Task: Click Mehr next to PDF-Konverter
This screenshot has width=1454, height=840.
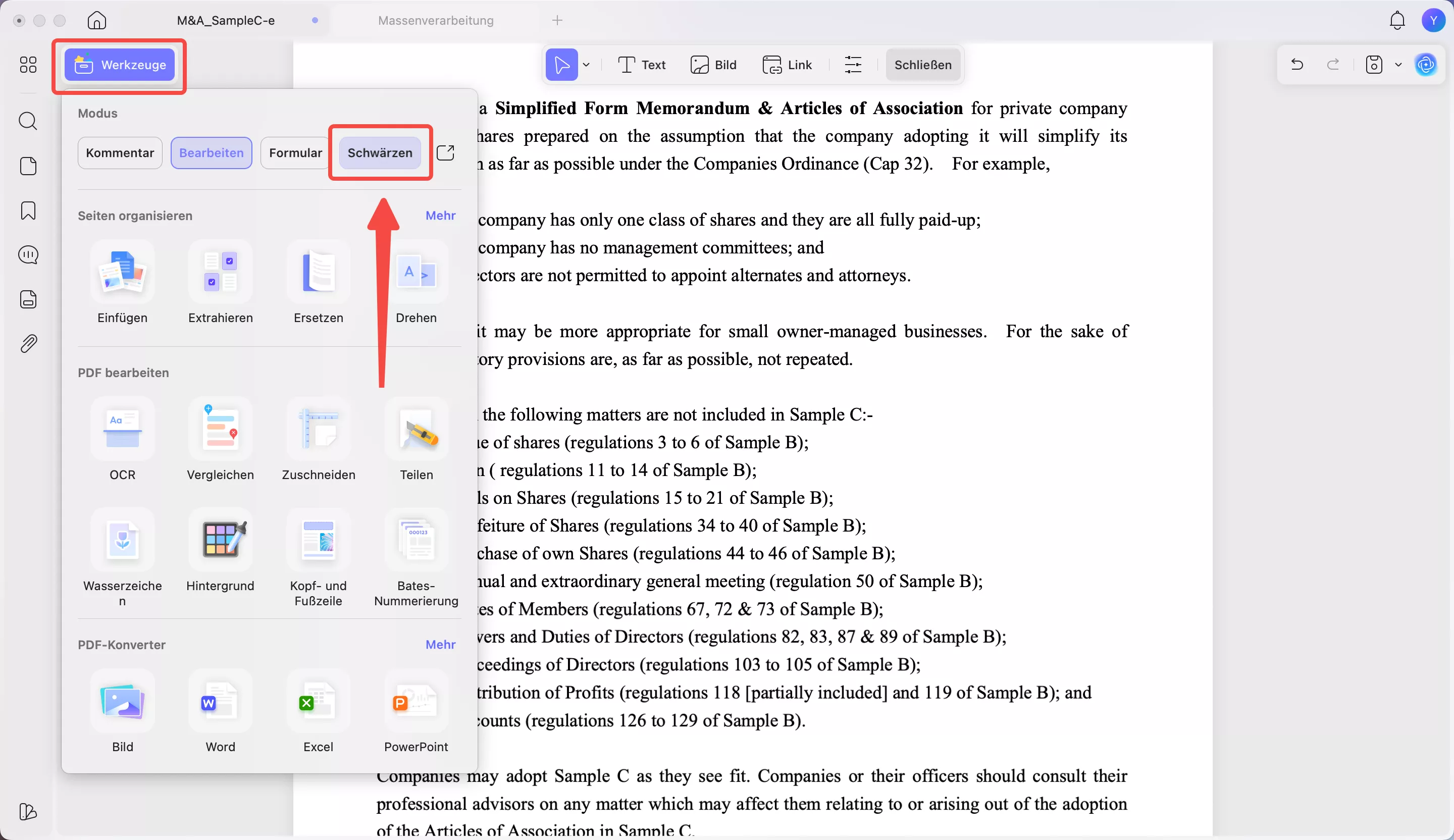Action: [440, 645]
